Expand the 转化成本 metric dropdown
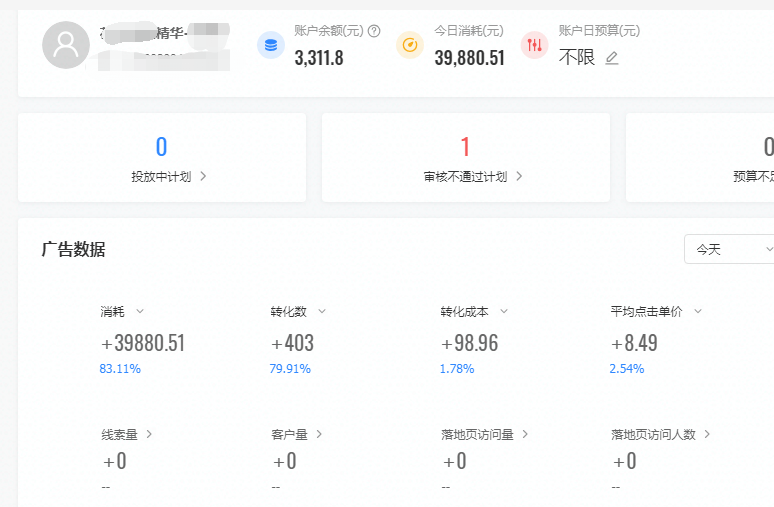The width and height of the screenshot is (774, 507). coord(504,311)
